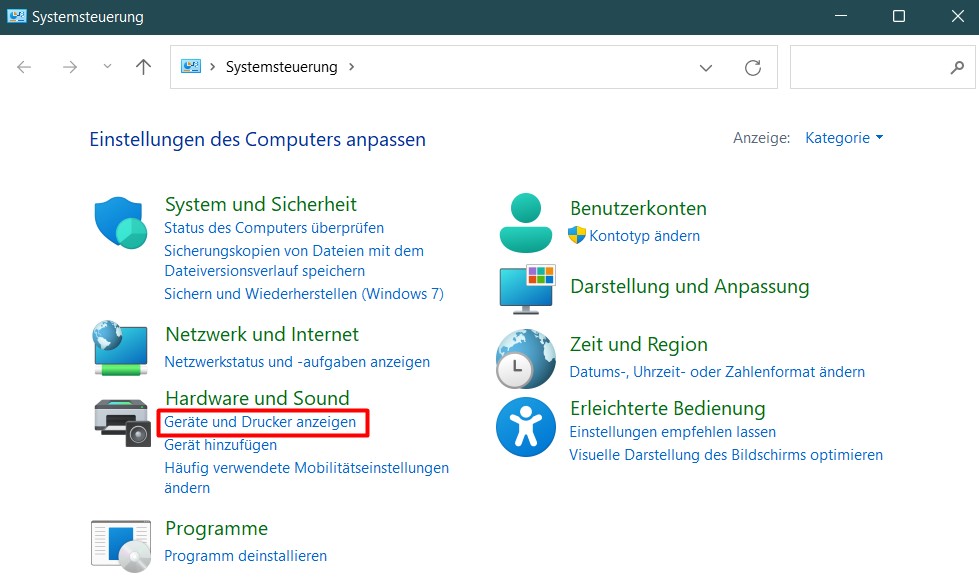Click the Erleichterte Bedienung accessibility icon
Screen dimensions: 979x582
pyautogui.click(x=526, y=427)
